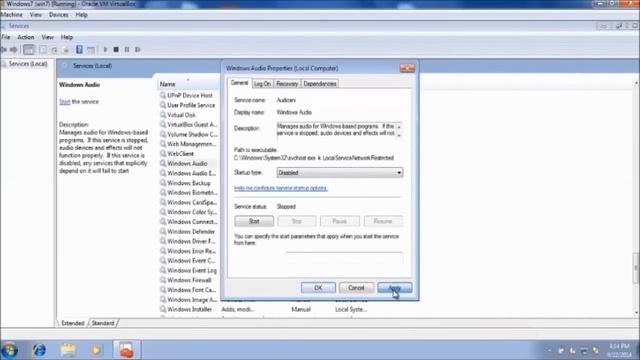
Task: Click the volume speaker tray icon
Action: (596, 351)
